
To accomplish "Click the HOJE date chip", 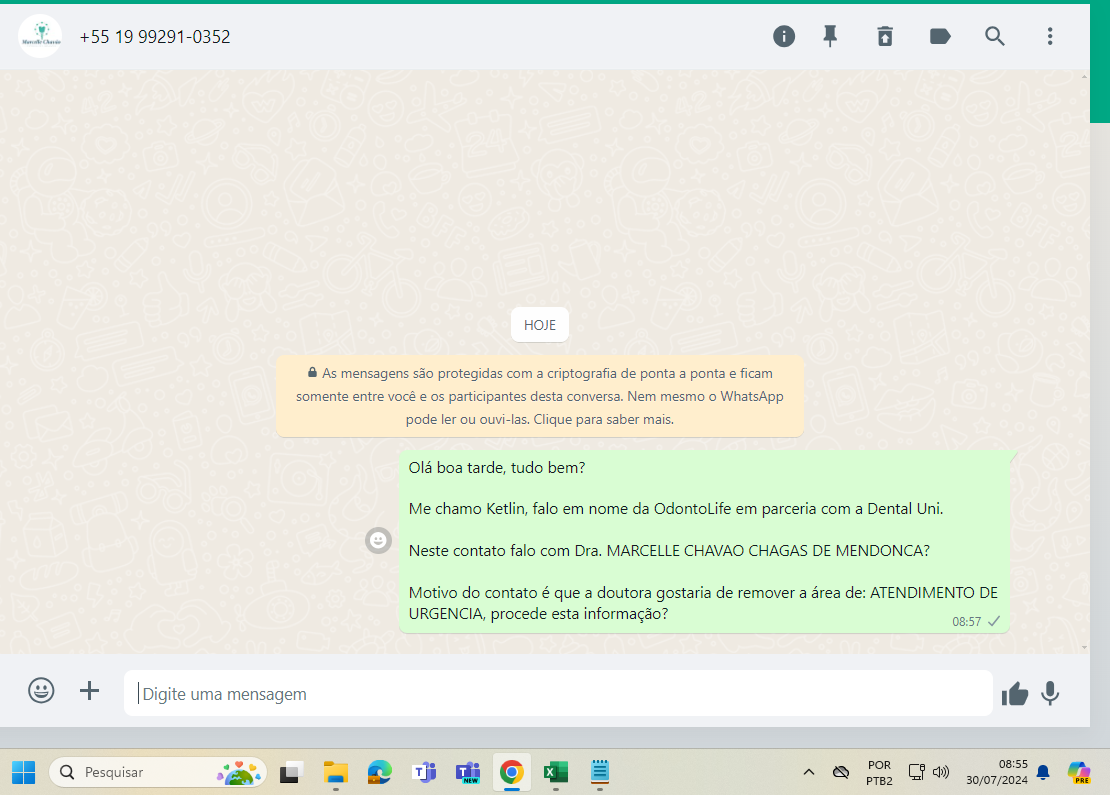I will [539, 325].
